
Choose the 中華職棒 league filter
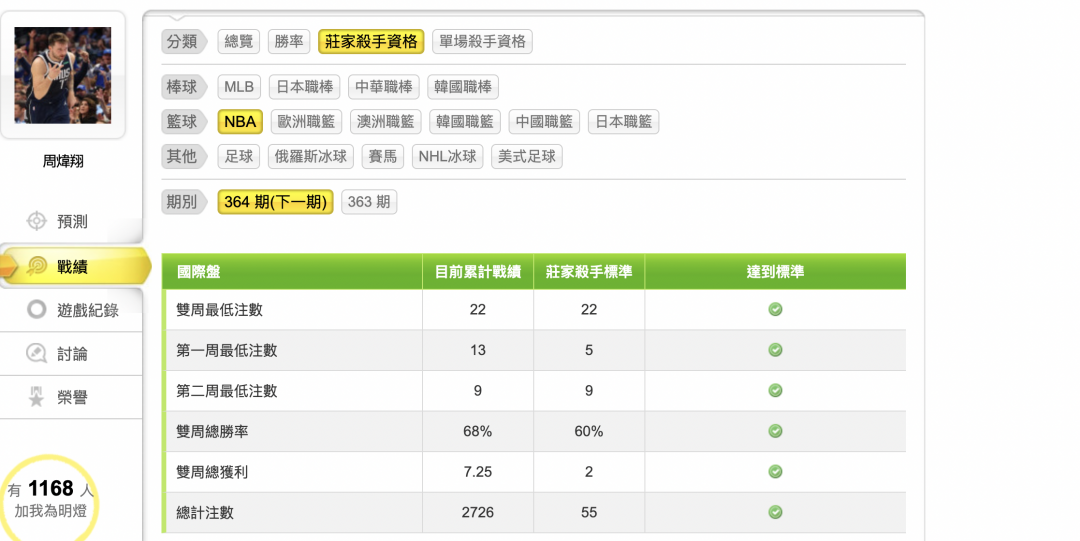point(384,87)
